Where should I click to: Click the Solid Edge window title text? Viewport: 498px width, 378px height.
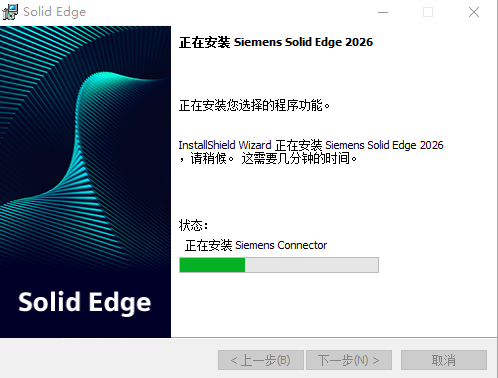click(55, 12)
